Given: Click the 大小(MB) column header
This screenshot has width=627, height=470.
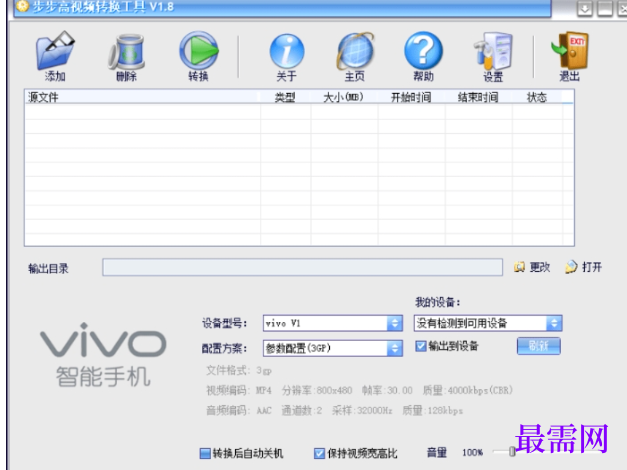Looking at the screenshot, I should click(x=344, y=97).
